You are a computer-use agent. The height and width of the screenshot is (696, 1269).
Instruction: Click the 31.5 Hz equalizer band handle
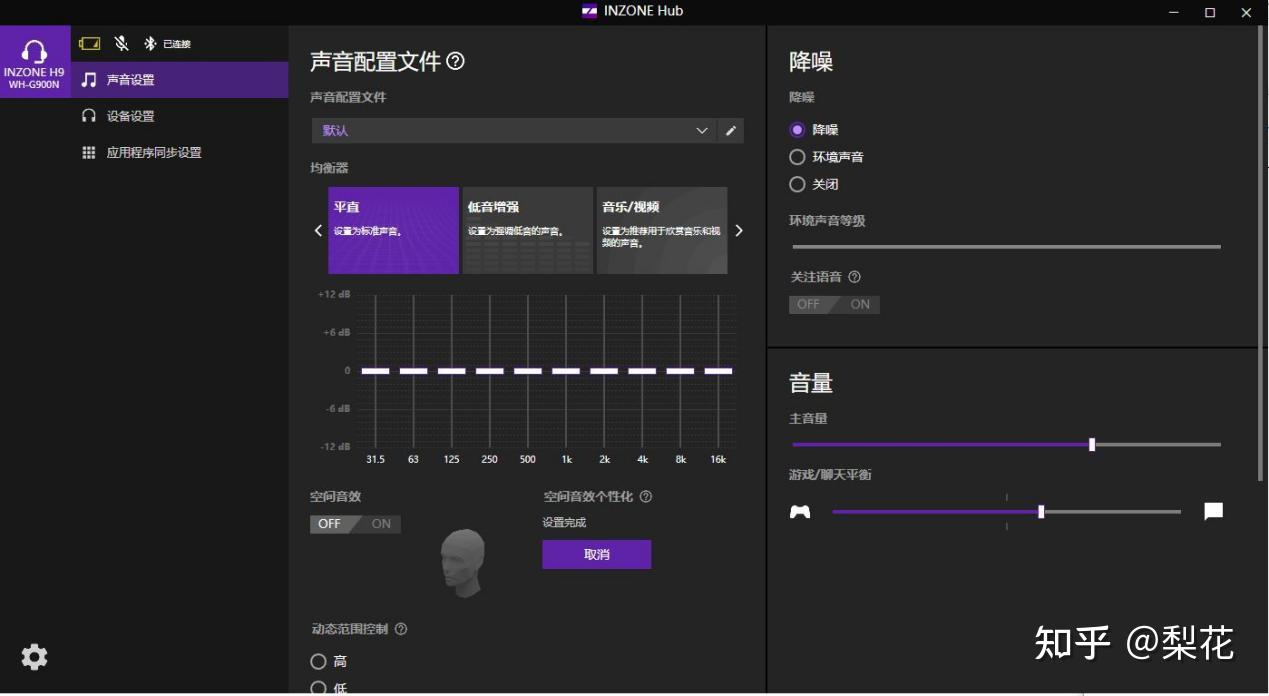pyautogui.click(x=375, y=371)
